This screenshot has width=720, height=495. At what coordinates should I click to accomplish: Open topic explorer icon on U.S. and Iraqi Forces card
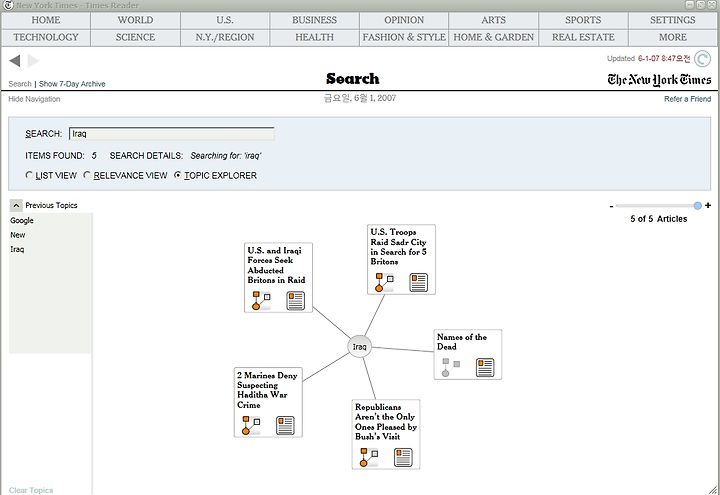[261, 301]
